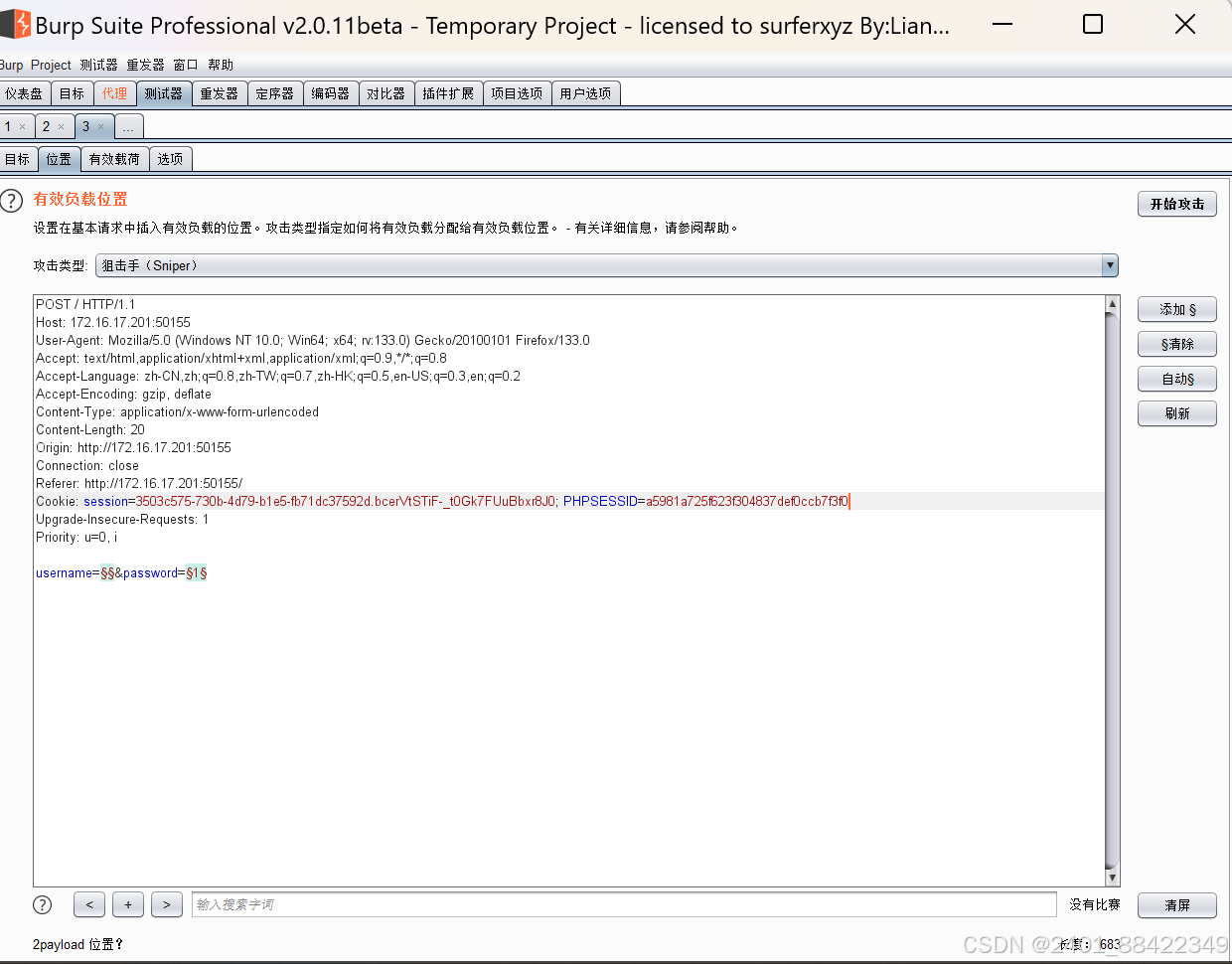The height and width of the screenshot is (964, 1232).
Task: Open the 插件扩展 tab
Action: coord(448,93)
